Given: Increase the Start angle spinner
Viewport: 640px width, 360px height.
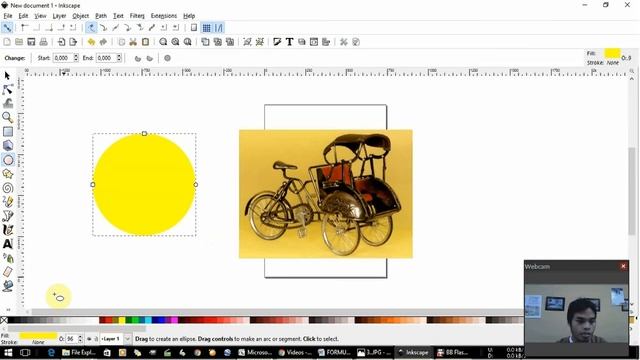Looking at the screenshot, I should (x=76, y=56).
